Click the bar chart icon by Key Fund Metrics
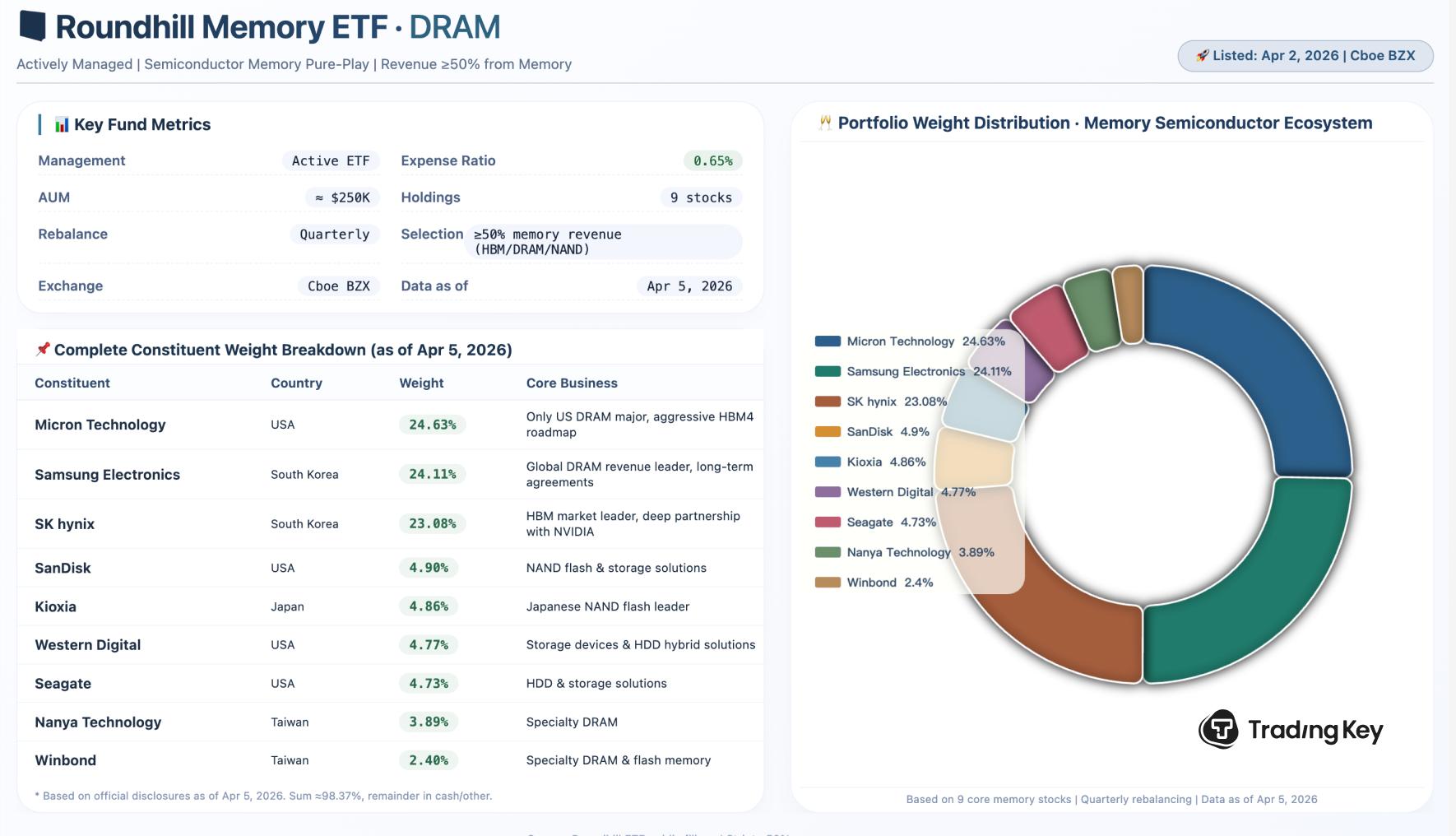The height and width of the screenshot is (836, 1456). [62, 124]
